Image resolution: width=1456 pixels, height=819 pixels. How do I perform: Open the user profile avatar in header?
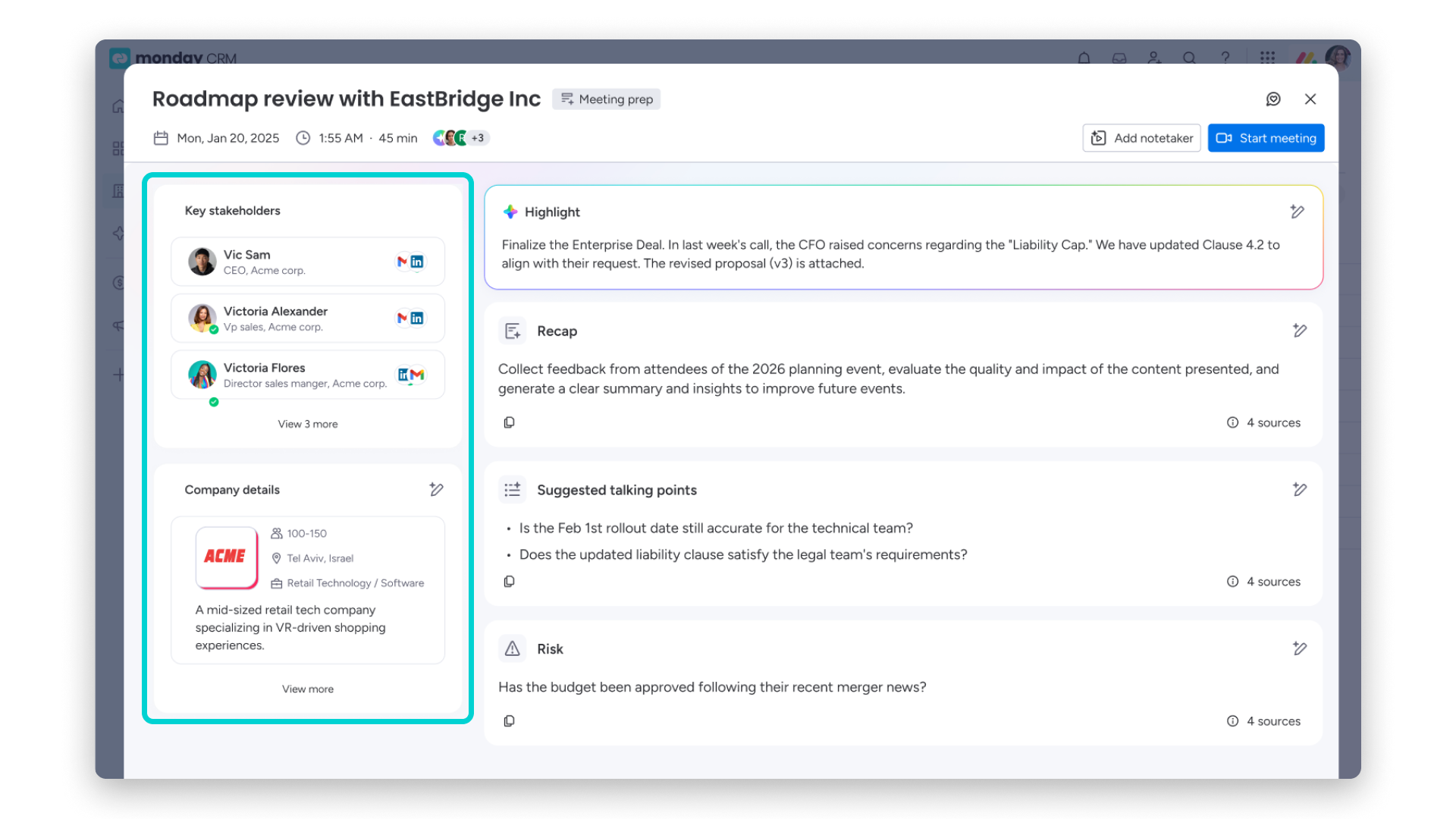(1338, 58)
